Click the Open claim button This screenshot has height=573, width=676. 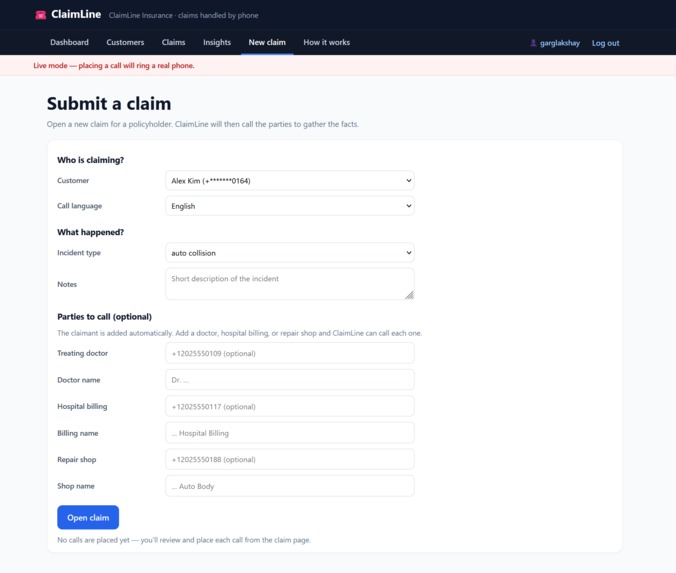(88, 517)
